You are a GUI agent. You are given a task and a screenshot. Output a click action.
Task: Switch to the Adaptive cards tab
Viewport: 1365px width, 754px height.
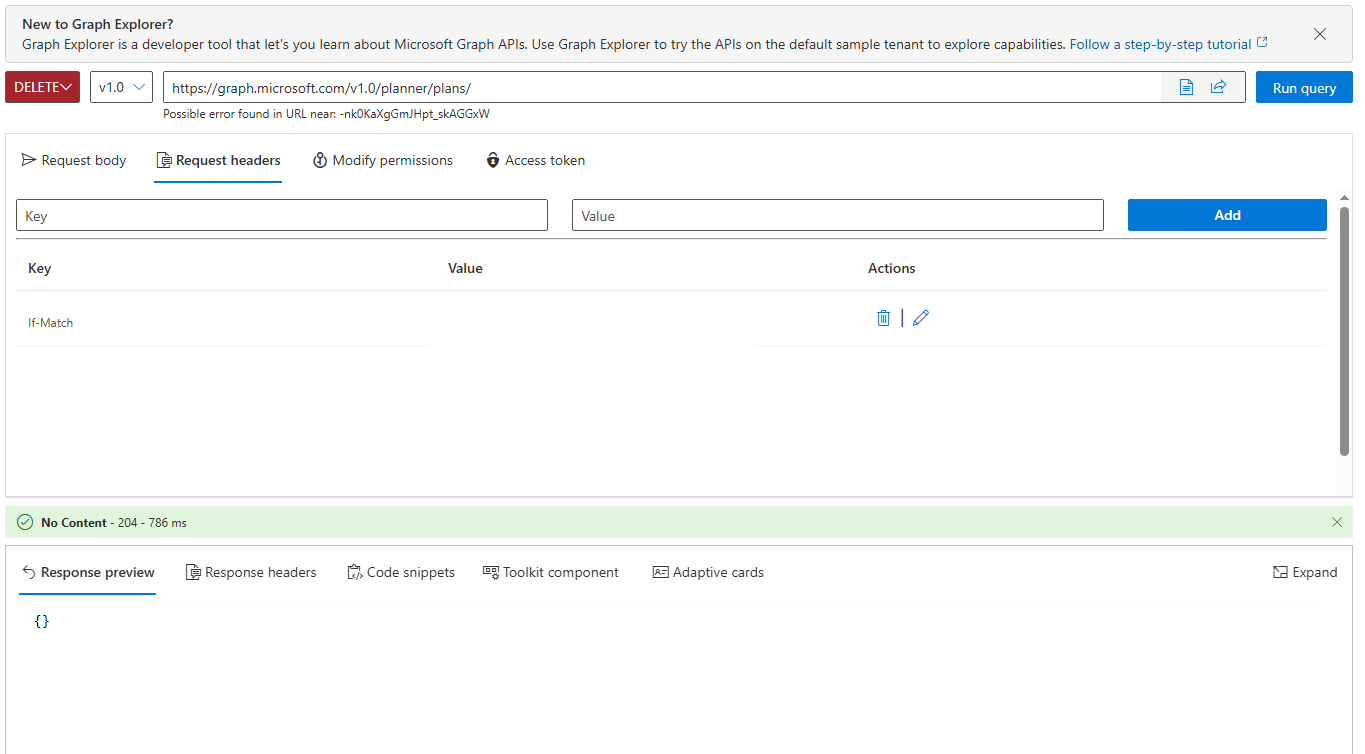pos(708,573)
